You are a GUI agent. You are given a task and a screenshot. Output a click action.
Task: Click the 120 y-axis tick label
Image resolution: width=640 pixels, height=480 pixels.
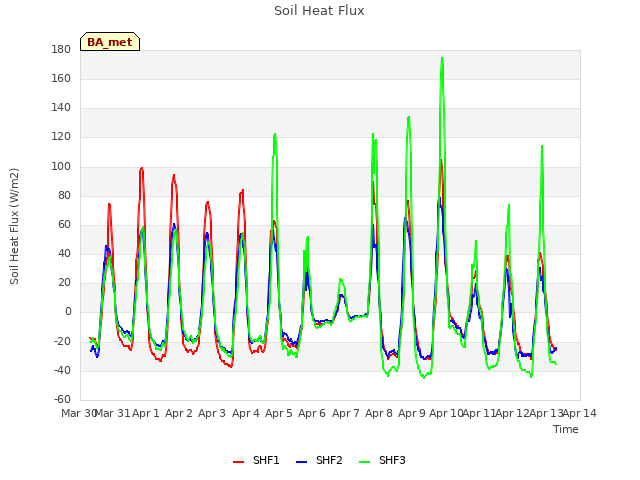pyautogui.click(x=61, y=137)
